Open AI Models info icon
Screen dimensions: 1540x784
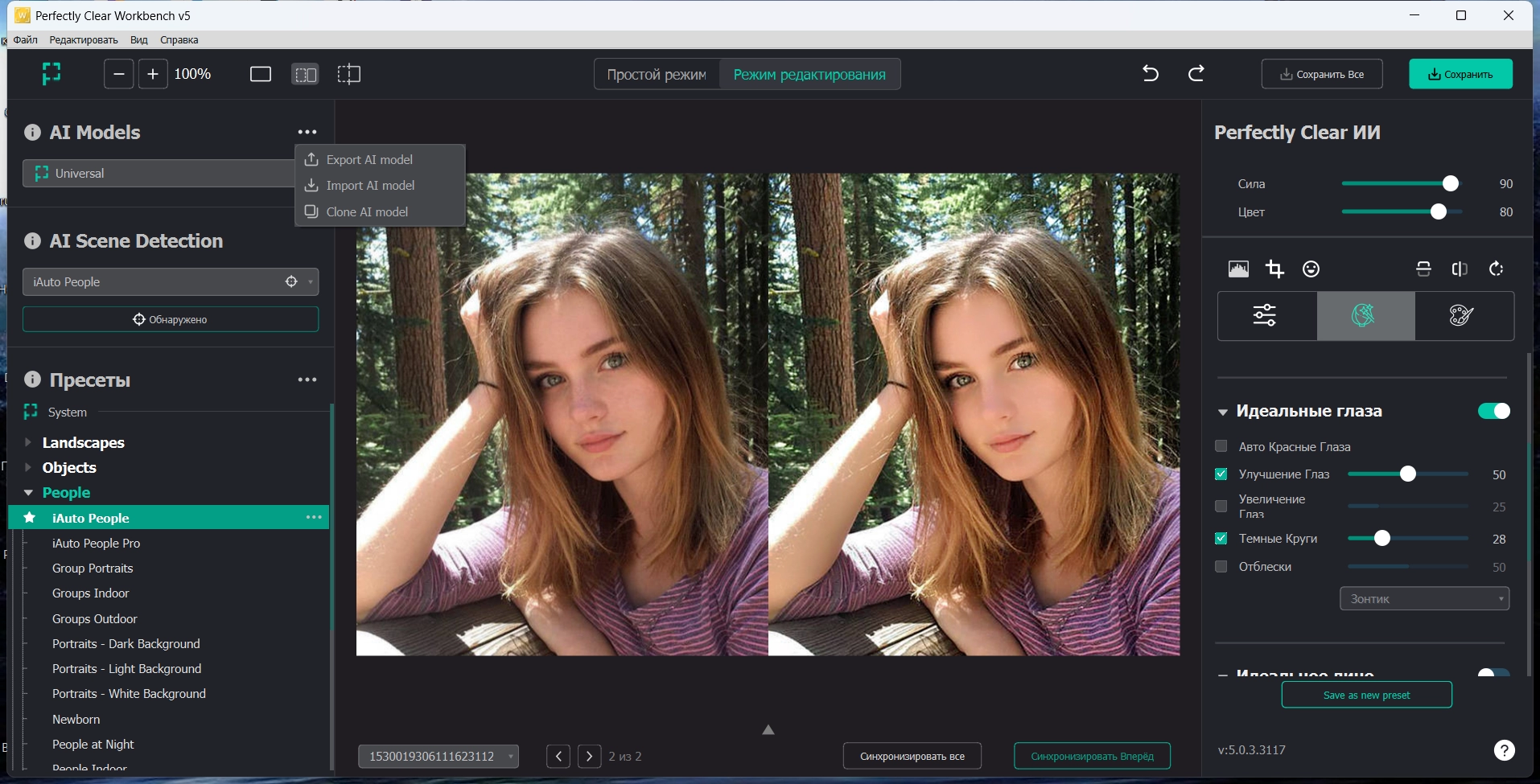pyautogui.click(x=32, y=132)
